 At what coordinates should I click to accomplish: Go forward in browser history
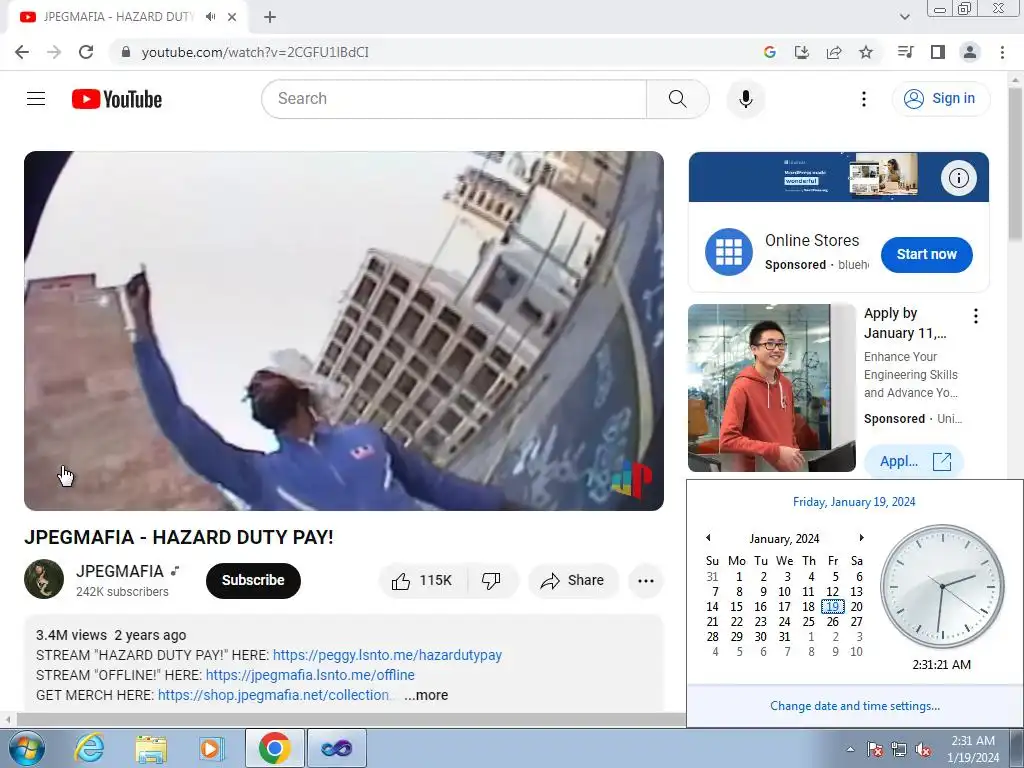[54, 52]
